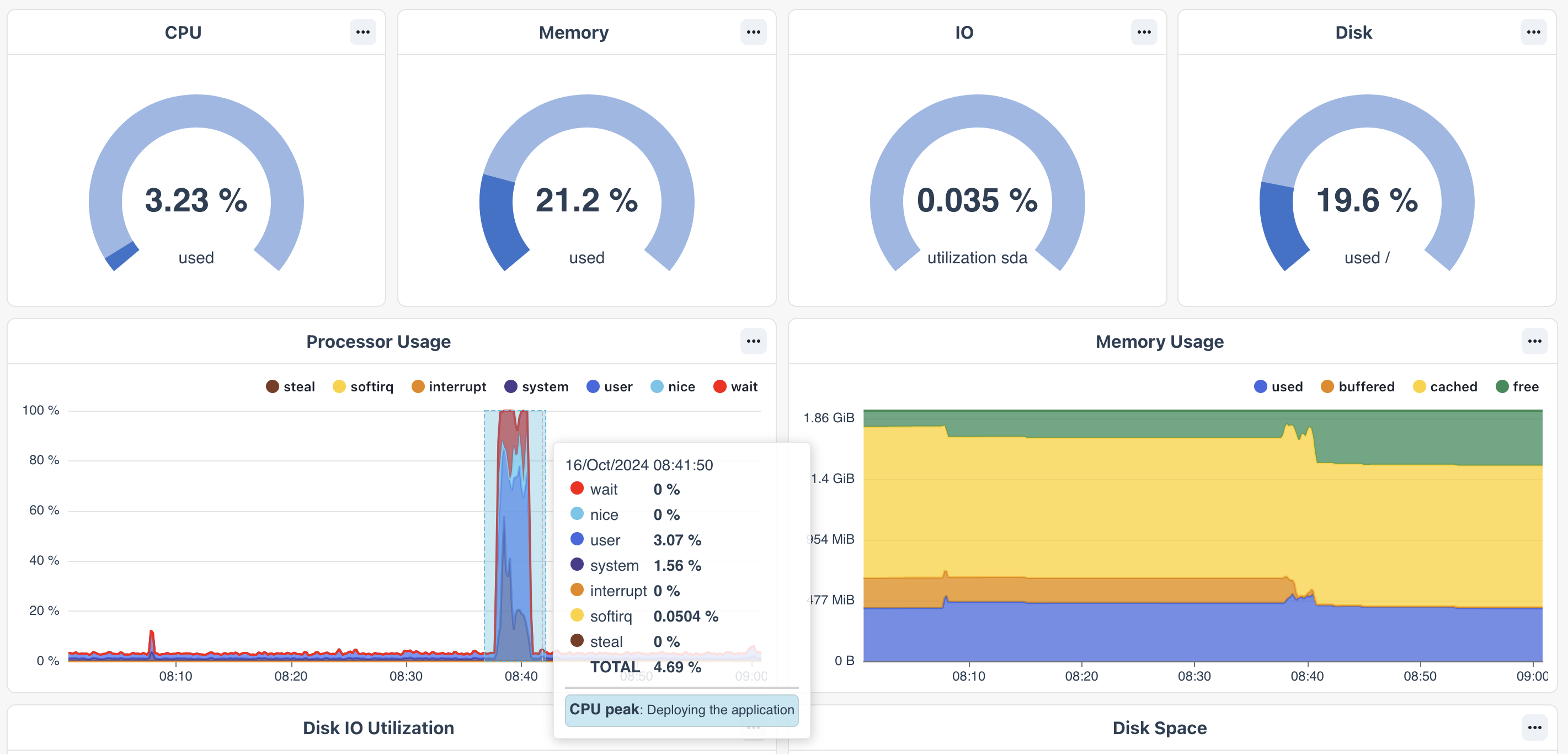Click the Memory 21.2 % gauge
Screen dimensions: 1568x754
click(x=587, y=183)
